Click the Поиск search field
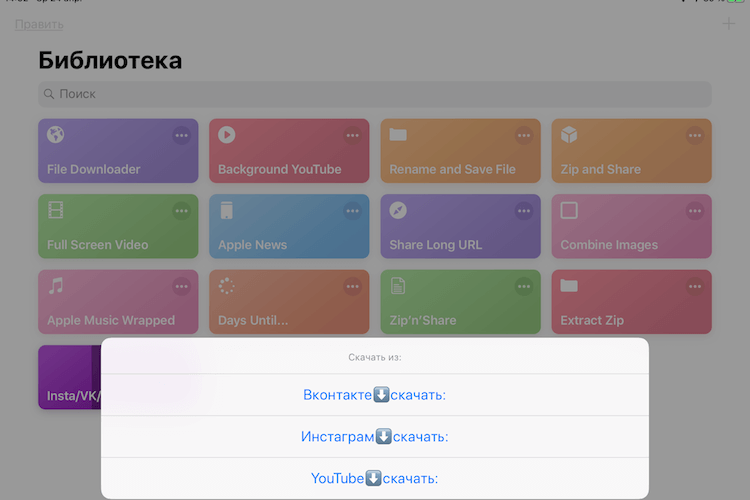 coord(375,94)
